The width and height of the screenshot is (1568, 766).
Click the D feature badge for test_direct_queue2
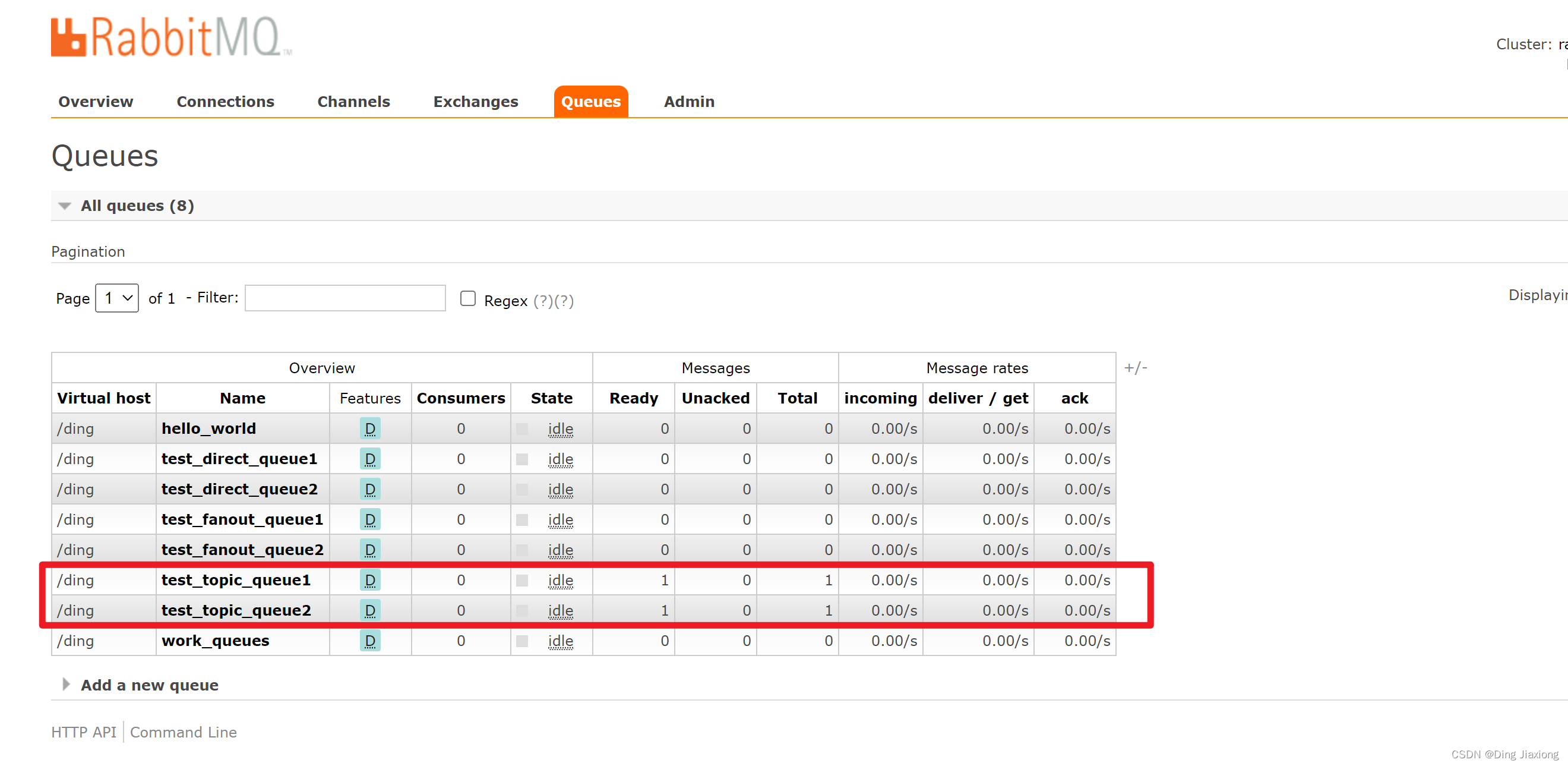click(370, 490)
